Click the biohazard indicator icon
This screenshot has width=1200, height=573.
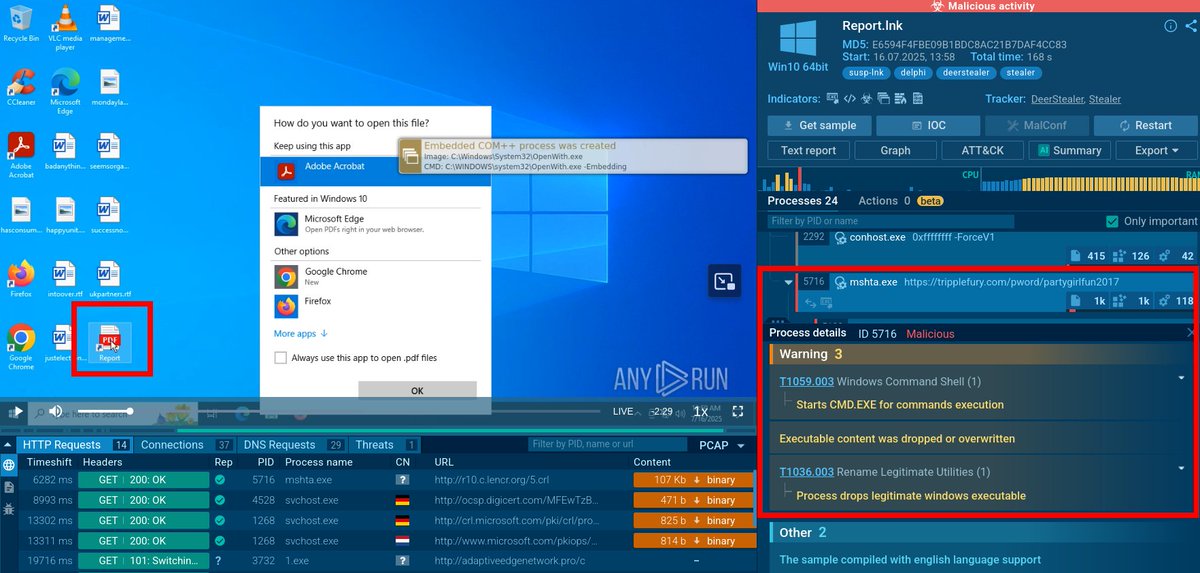click(869, 99)
